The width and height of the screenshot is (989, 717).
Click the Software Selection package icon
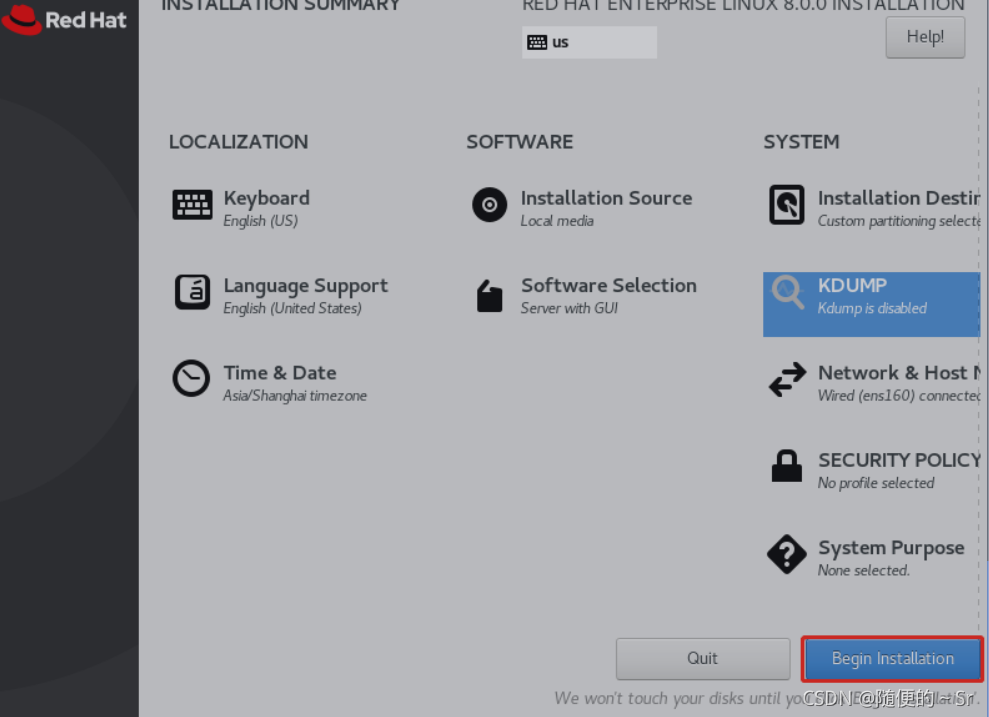[489, 296]
